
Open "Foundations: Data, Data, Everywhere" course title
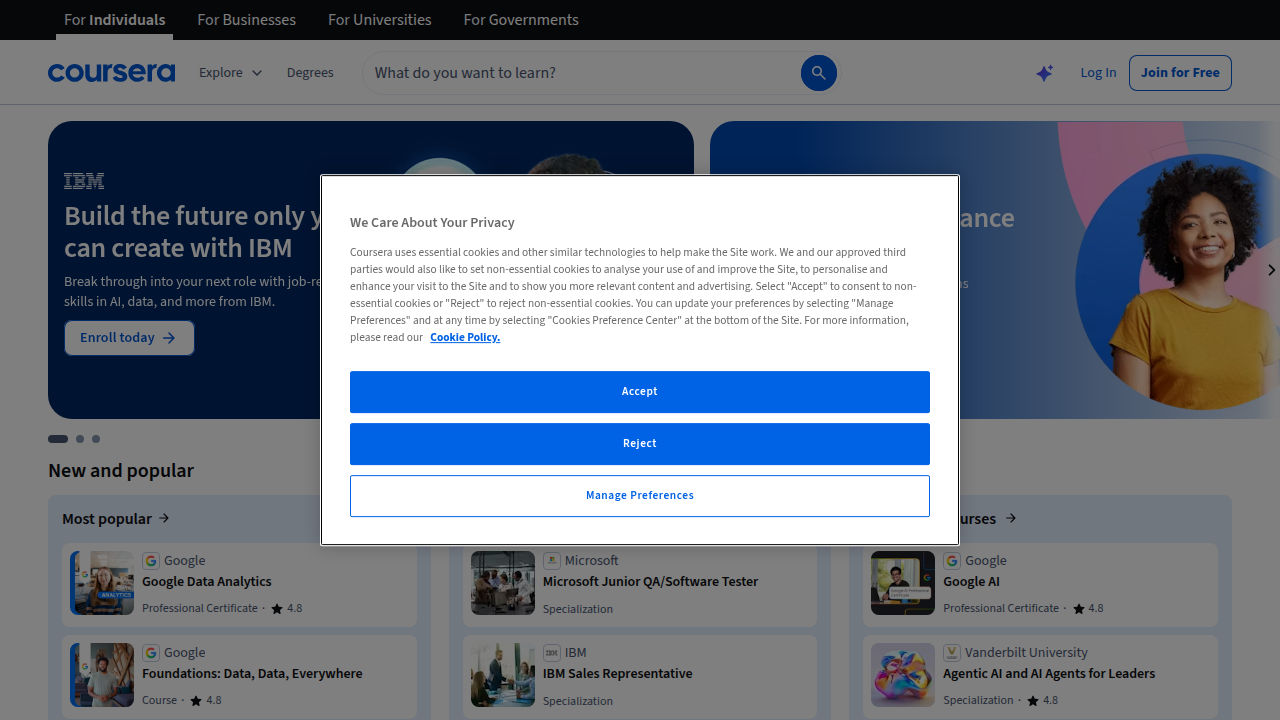coord(252,674)
